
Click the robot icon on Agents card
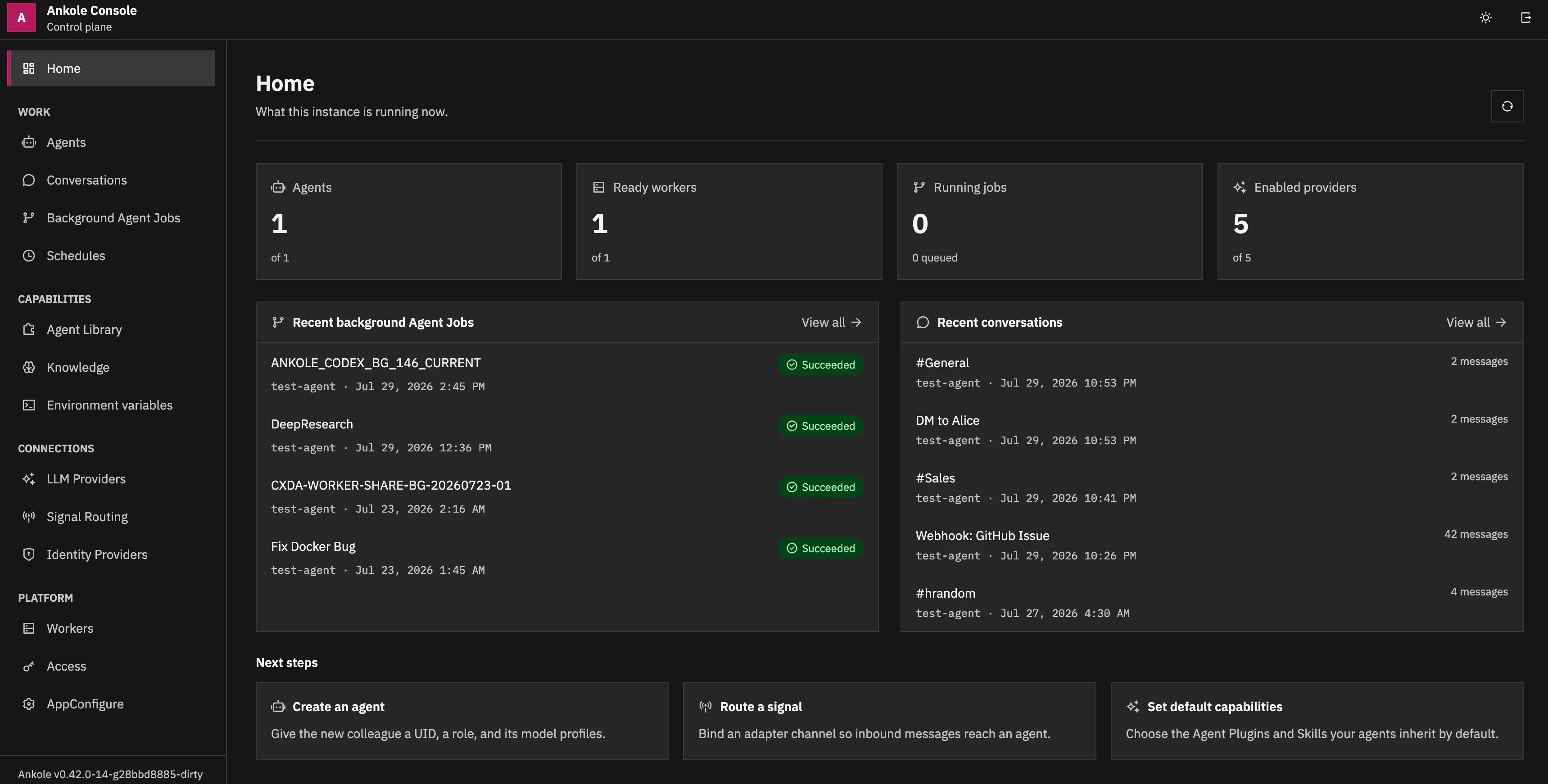coord(278,187)
